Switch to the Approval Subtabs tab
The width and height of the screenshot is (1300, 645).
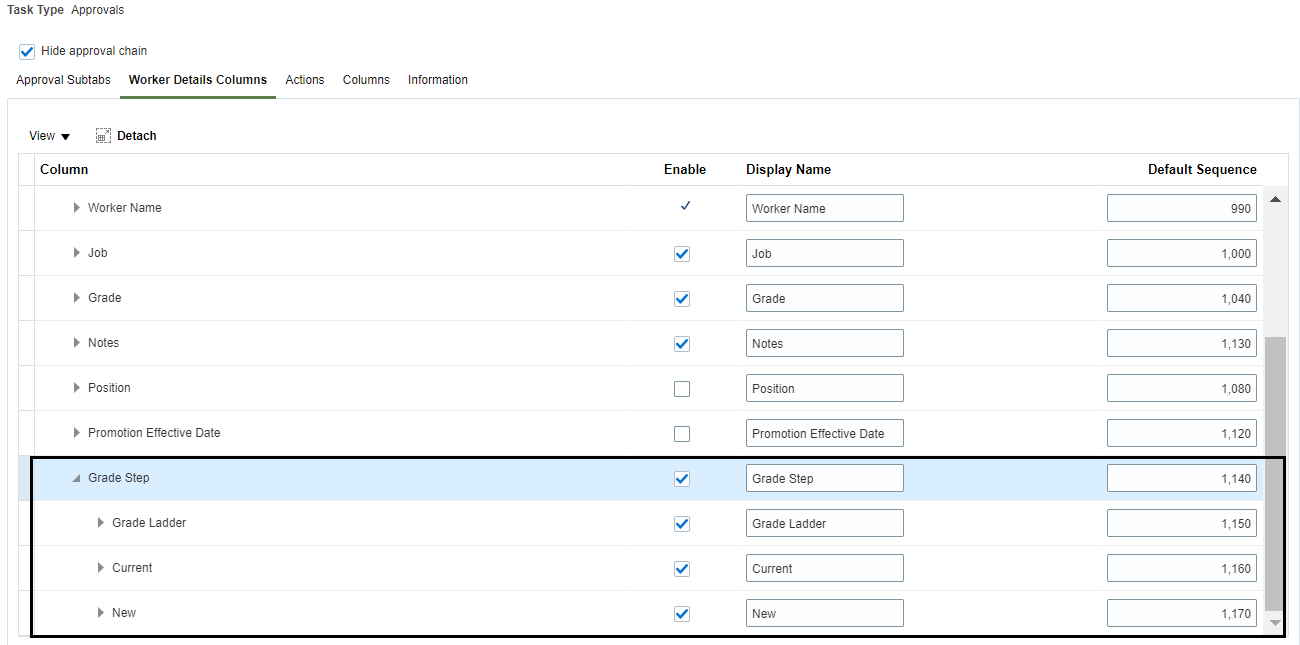pyautogui.click(x=63, y=80)
